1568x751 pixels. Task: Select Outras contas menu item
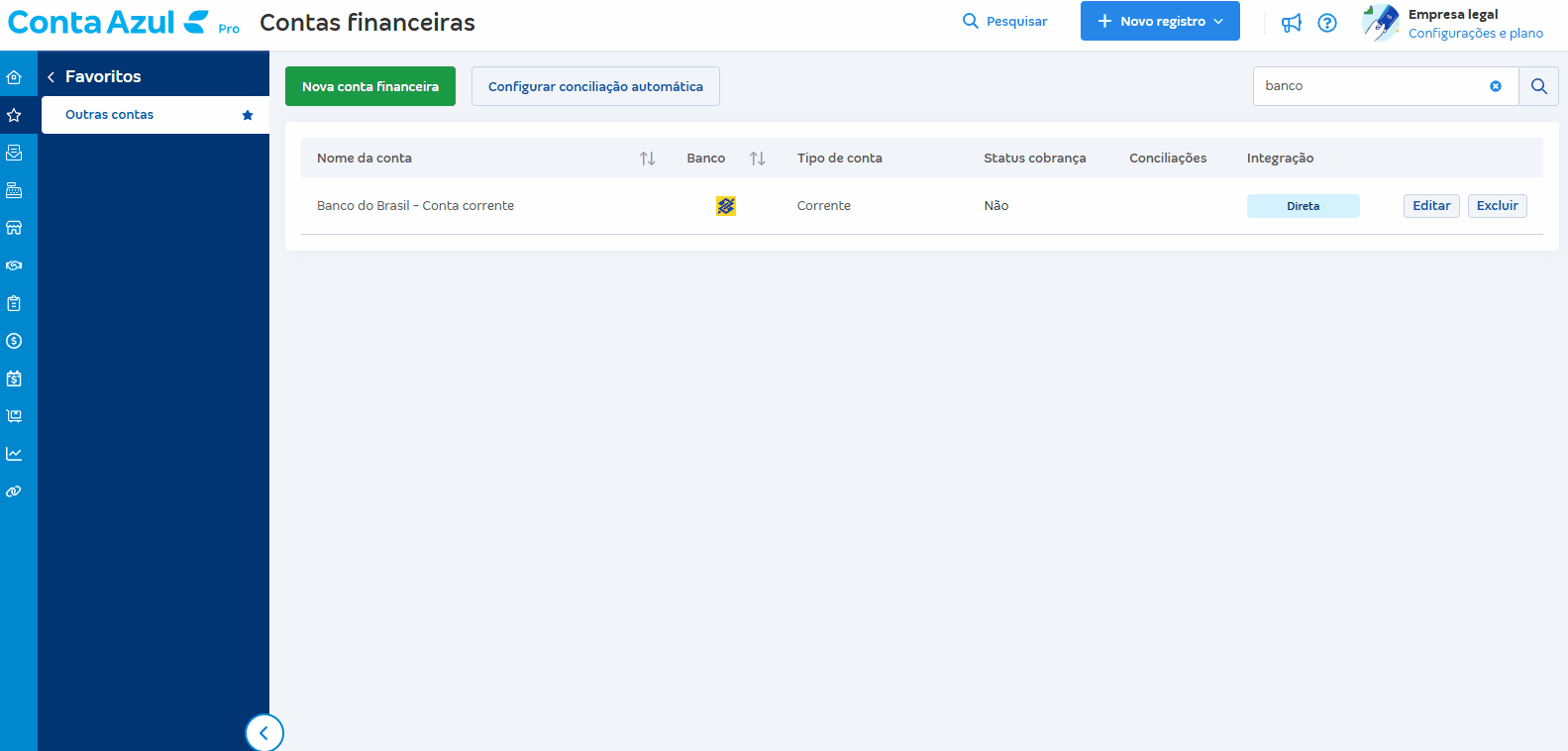(x=110, y=115)
